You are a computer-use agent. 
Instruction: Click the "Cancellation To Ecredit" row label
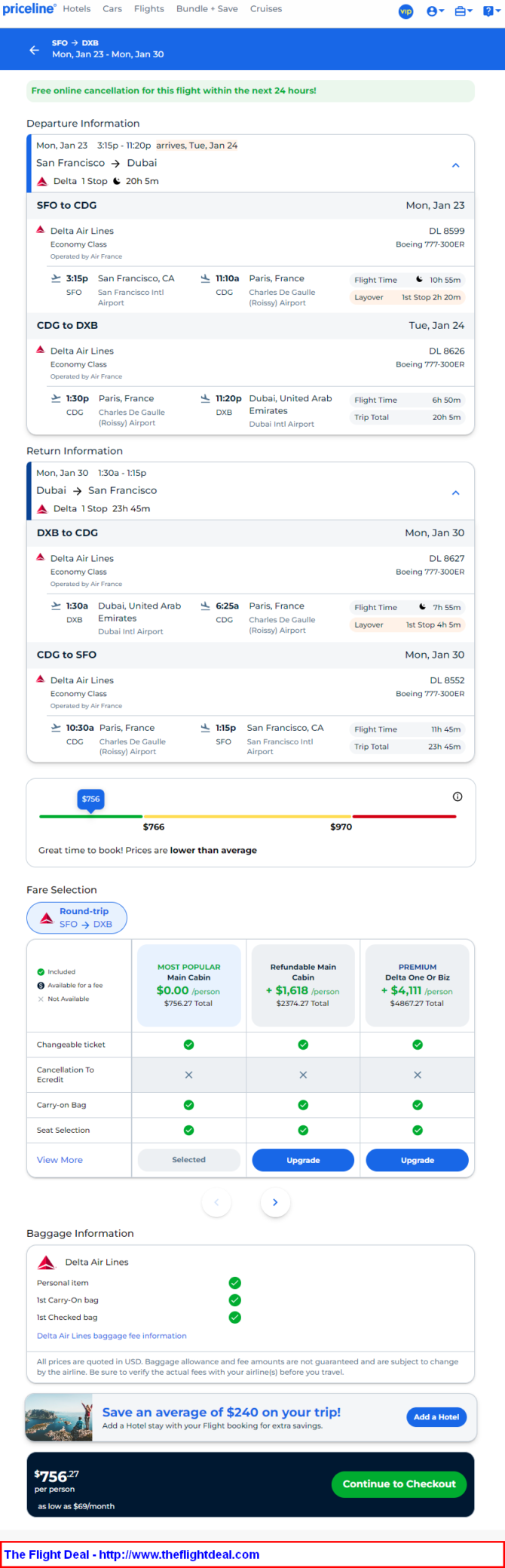click(x=66, y=1075)
